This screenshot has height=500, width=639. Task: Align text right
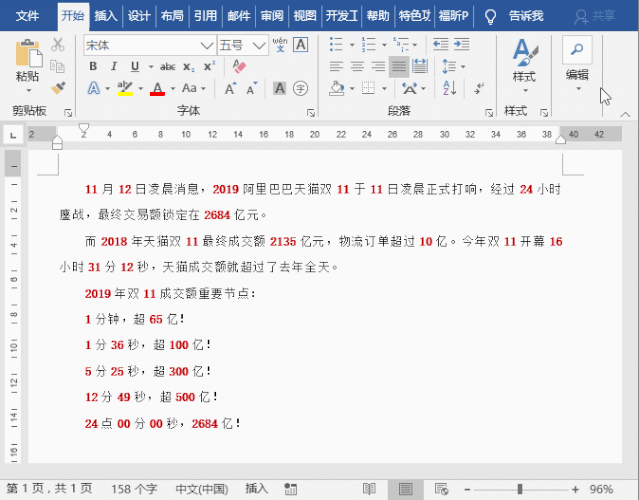pos(378,66)
